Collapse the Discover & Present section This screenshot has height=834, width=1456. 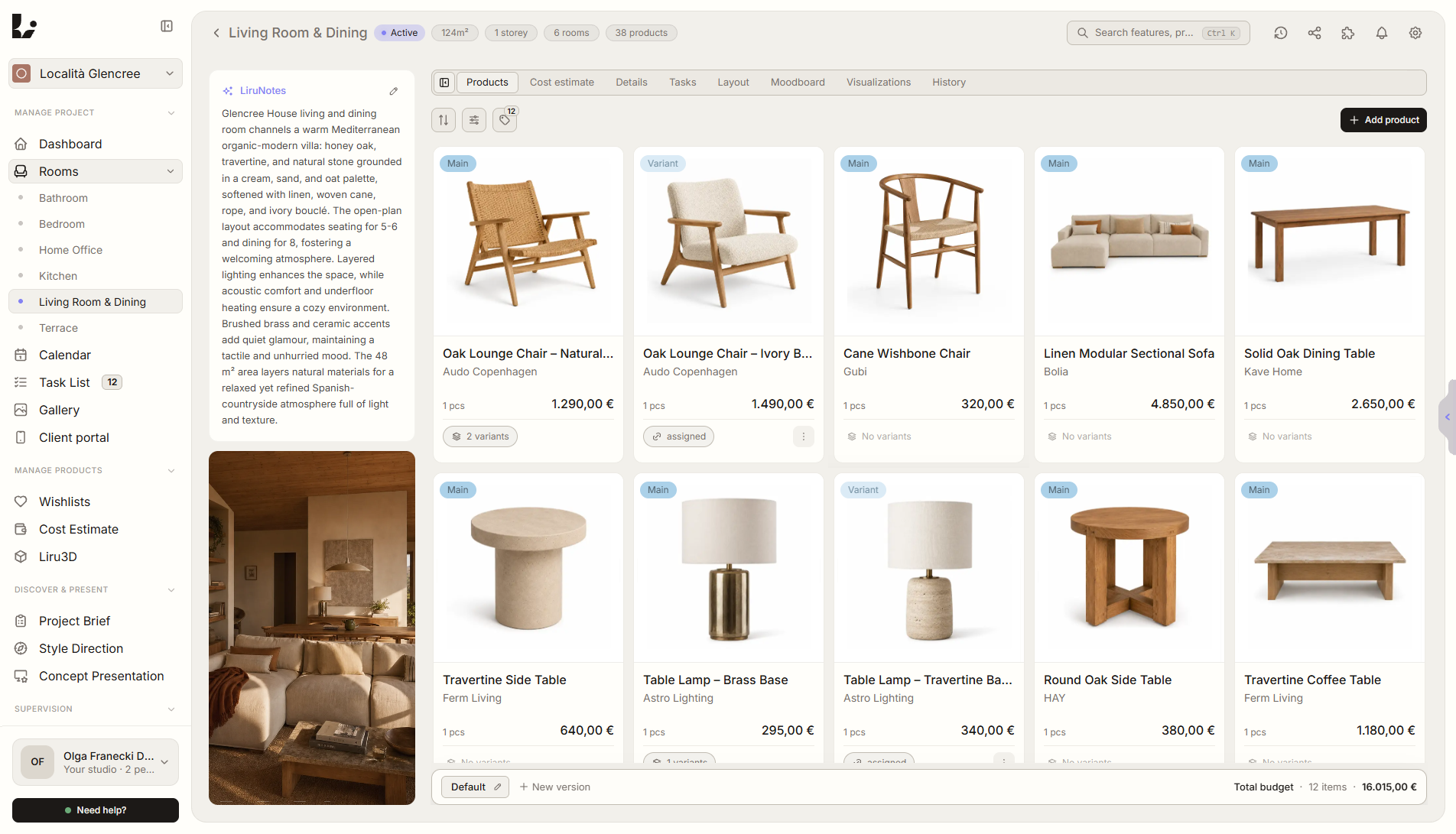click(x=171, y=590)
